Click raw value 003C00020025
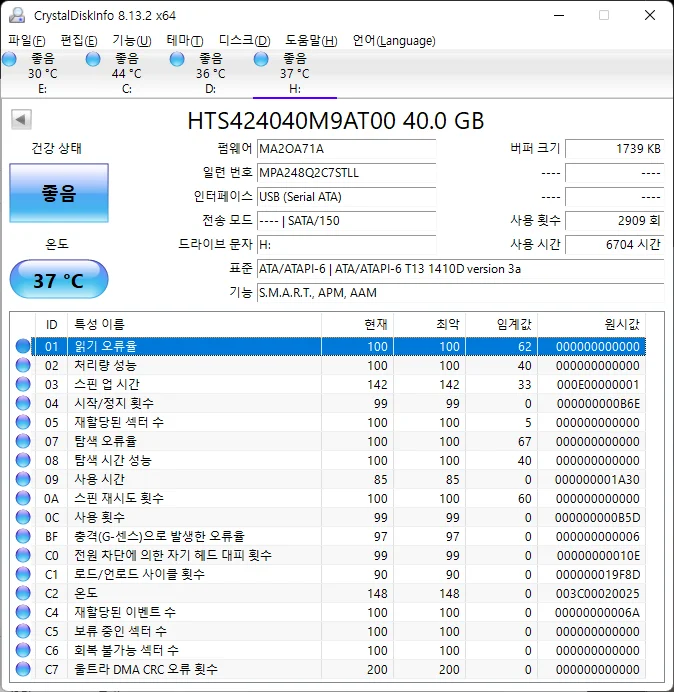 [598, 593]
